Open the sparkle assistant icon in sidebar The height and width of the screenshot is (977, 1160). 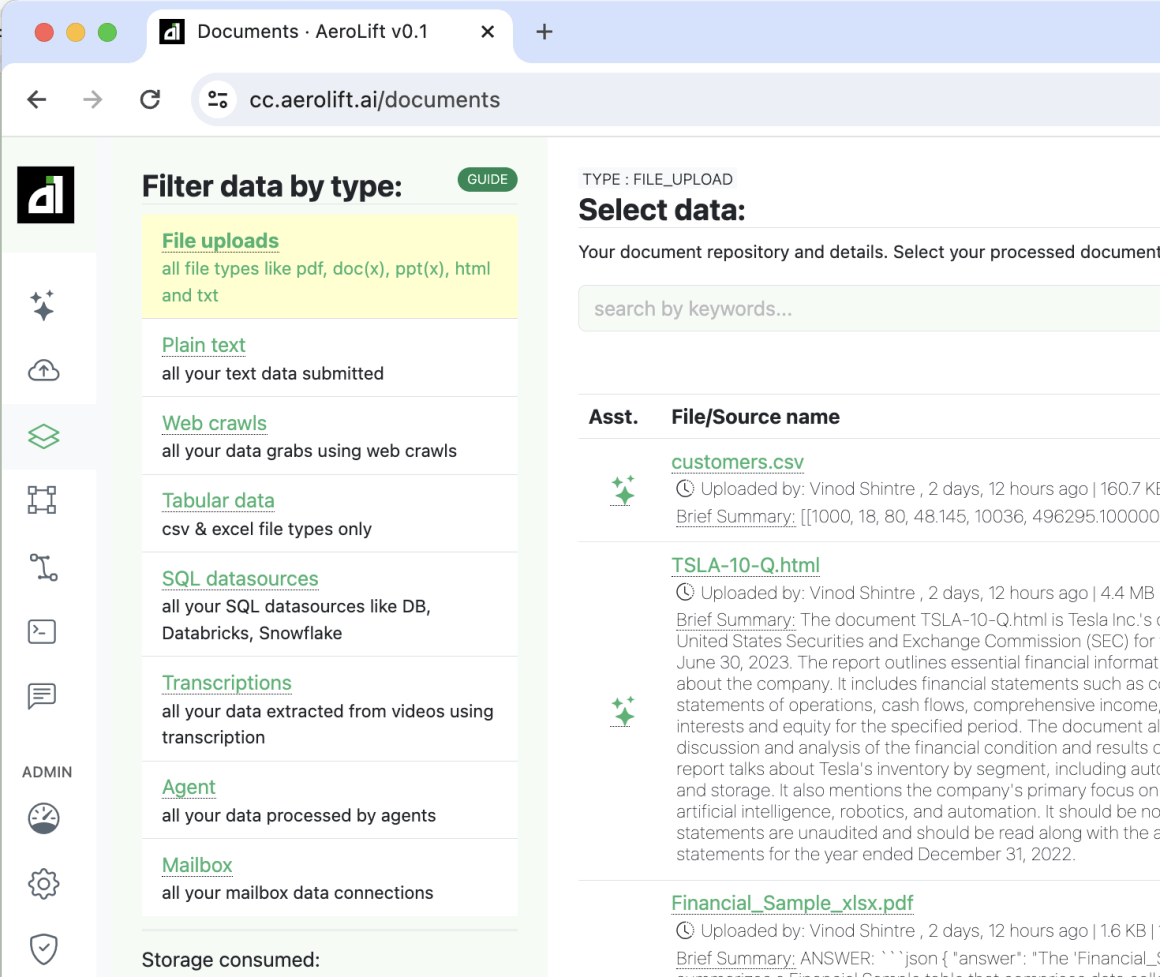click(43, 305)
